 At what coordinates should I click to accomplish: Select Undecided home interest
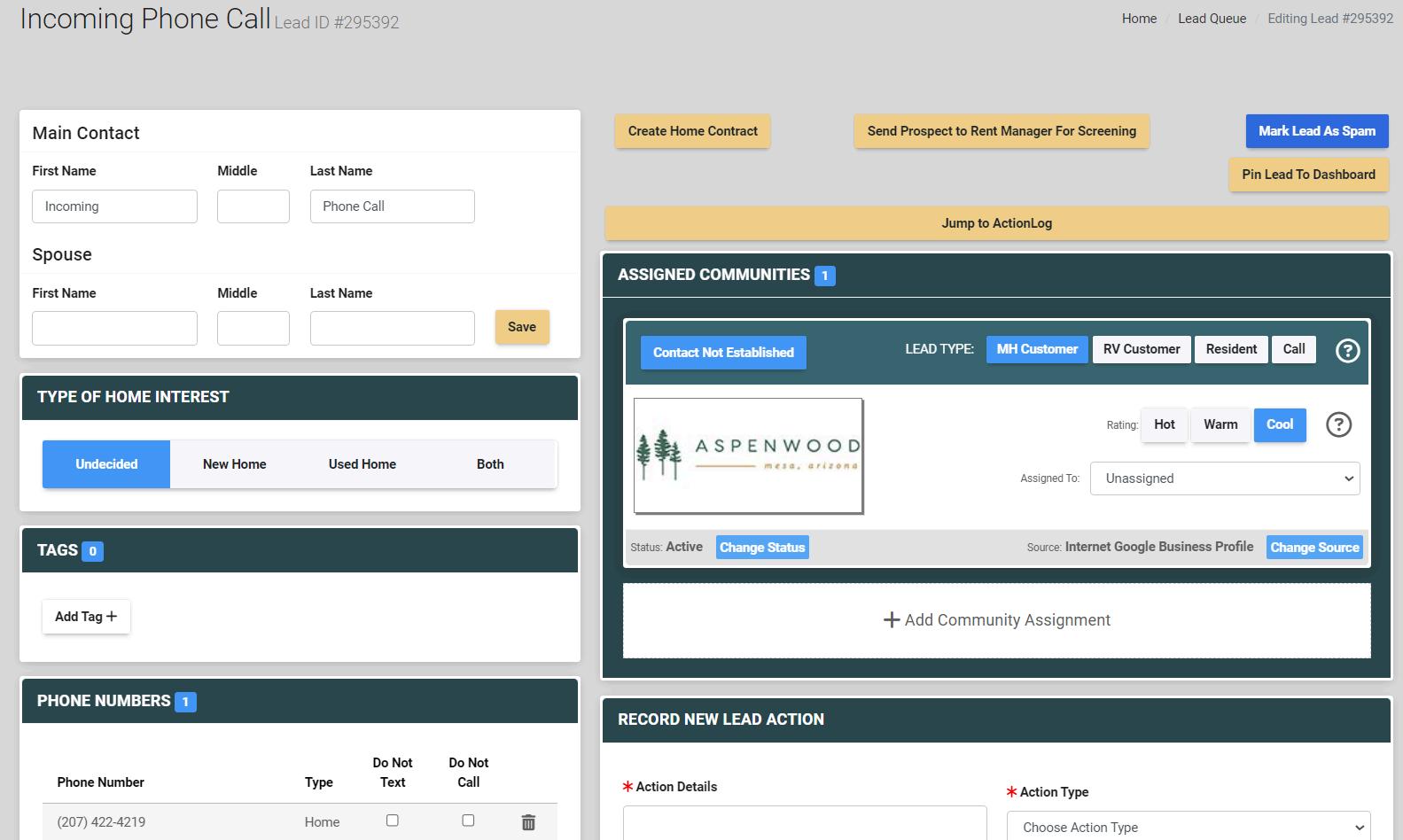106,464
